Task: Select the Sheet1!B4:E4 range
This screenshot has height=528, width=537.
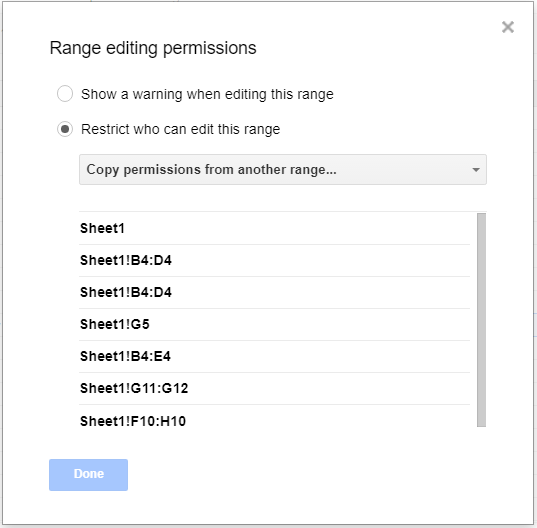Action: pos(274,356)
